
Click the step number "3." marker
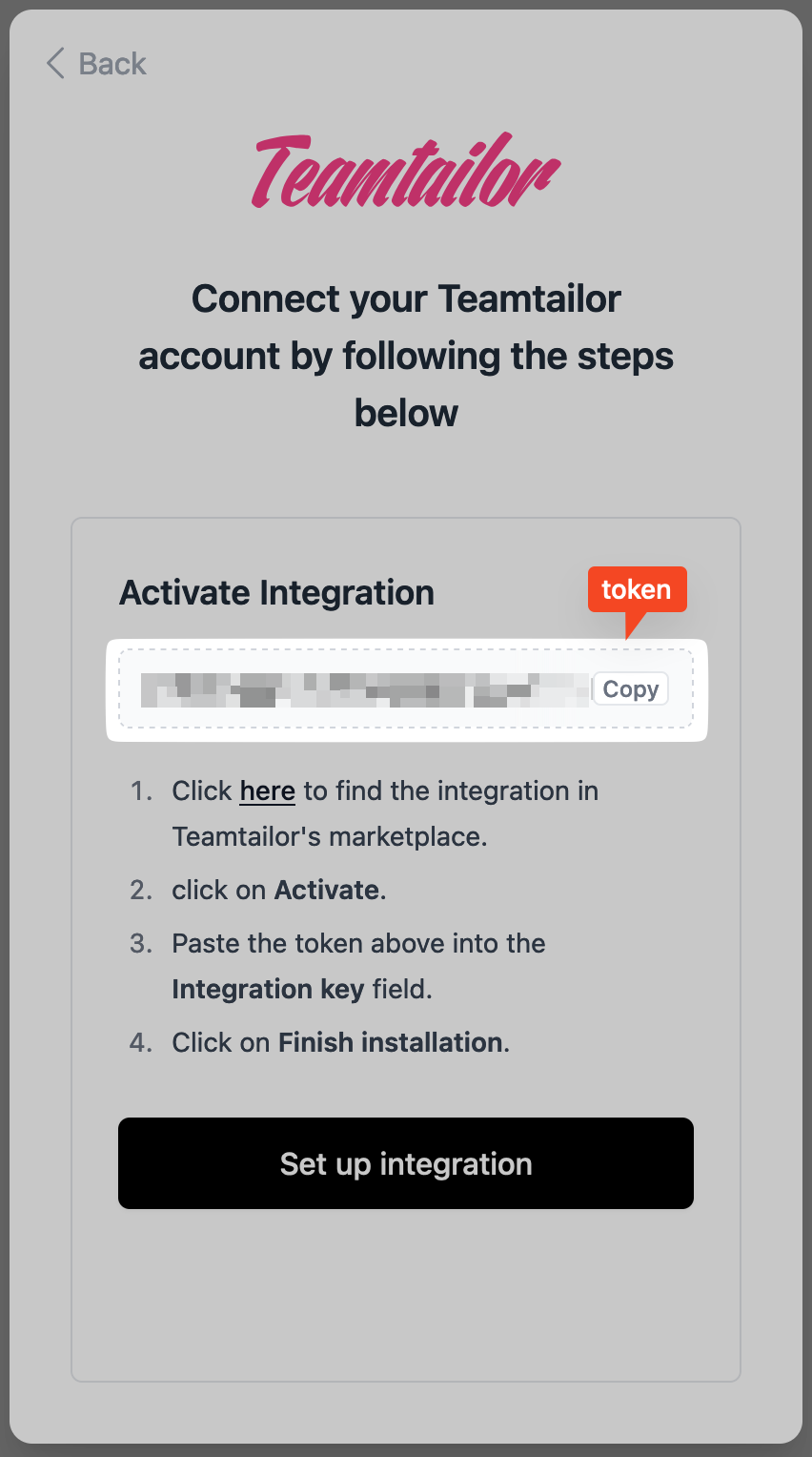pos(141,944)
